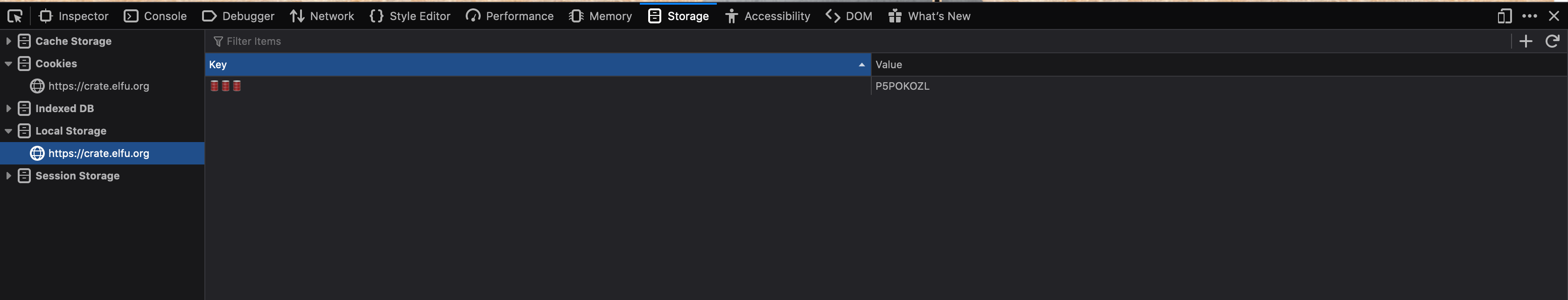
Task: Expand the Indexed DB node
Action: [8, 108]
